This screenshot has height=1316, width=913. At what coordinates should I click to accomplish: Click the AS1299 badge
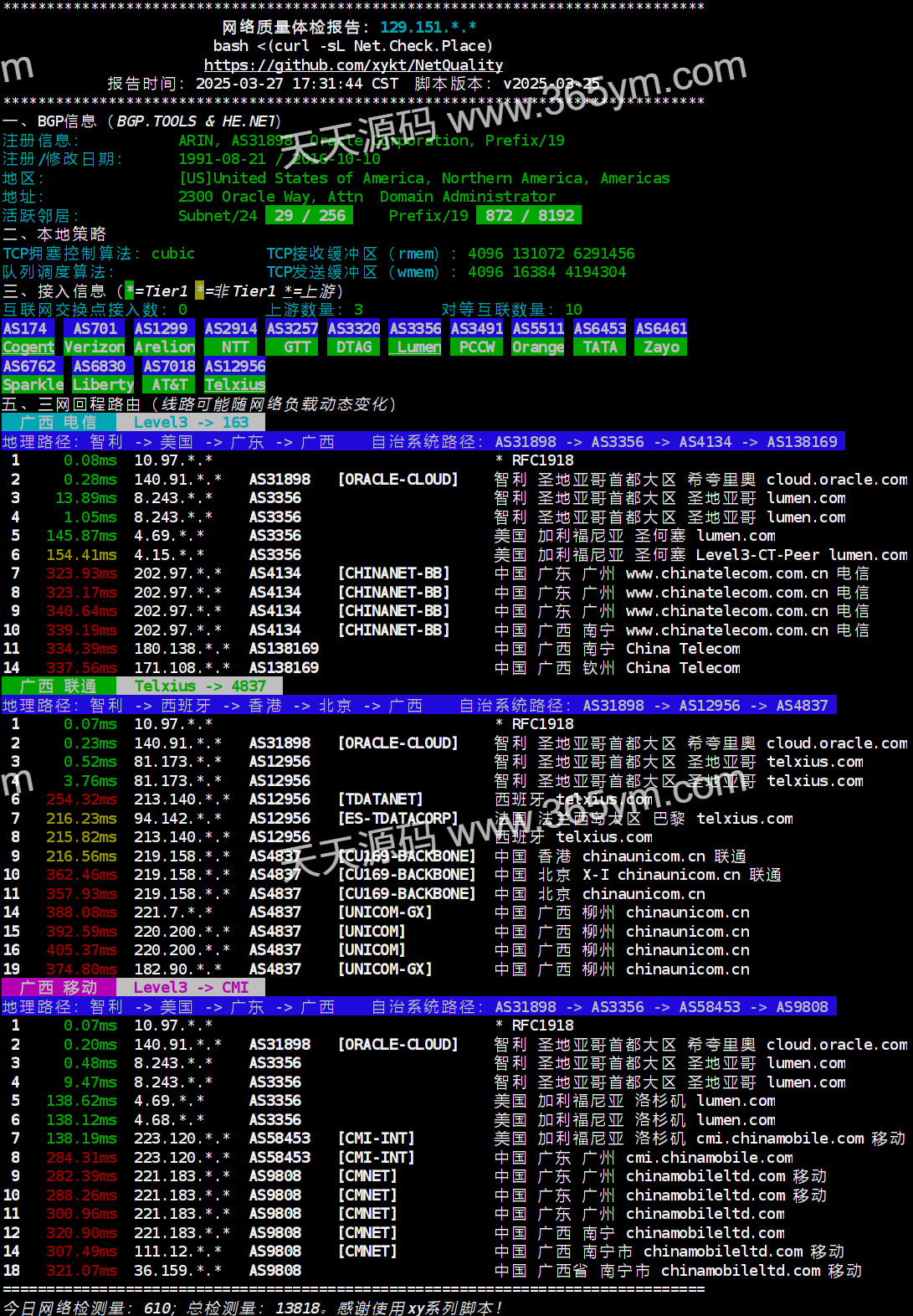coord(162,329)
